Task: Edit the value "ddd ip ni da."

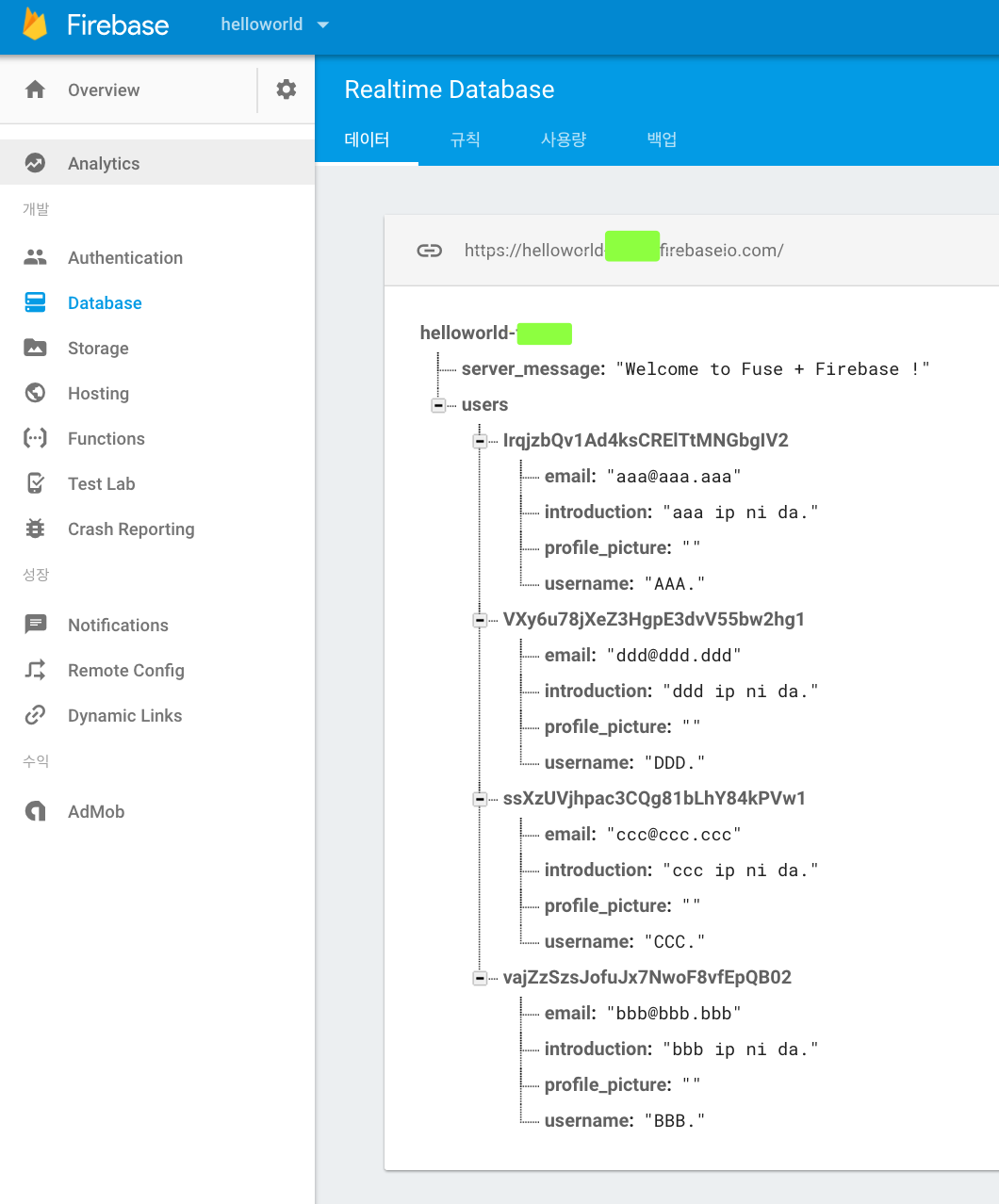Action: (740, 691)
